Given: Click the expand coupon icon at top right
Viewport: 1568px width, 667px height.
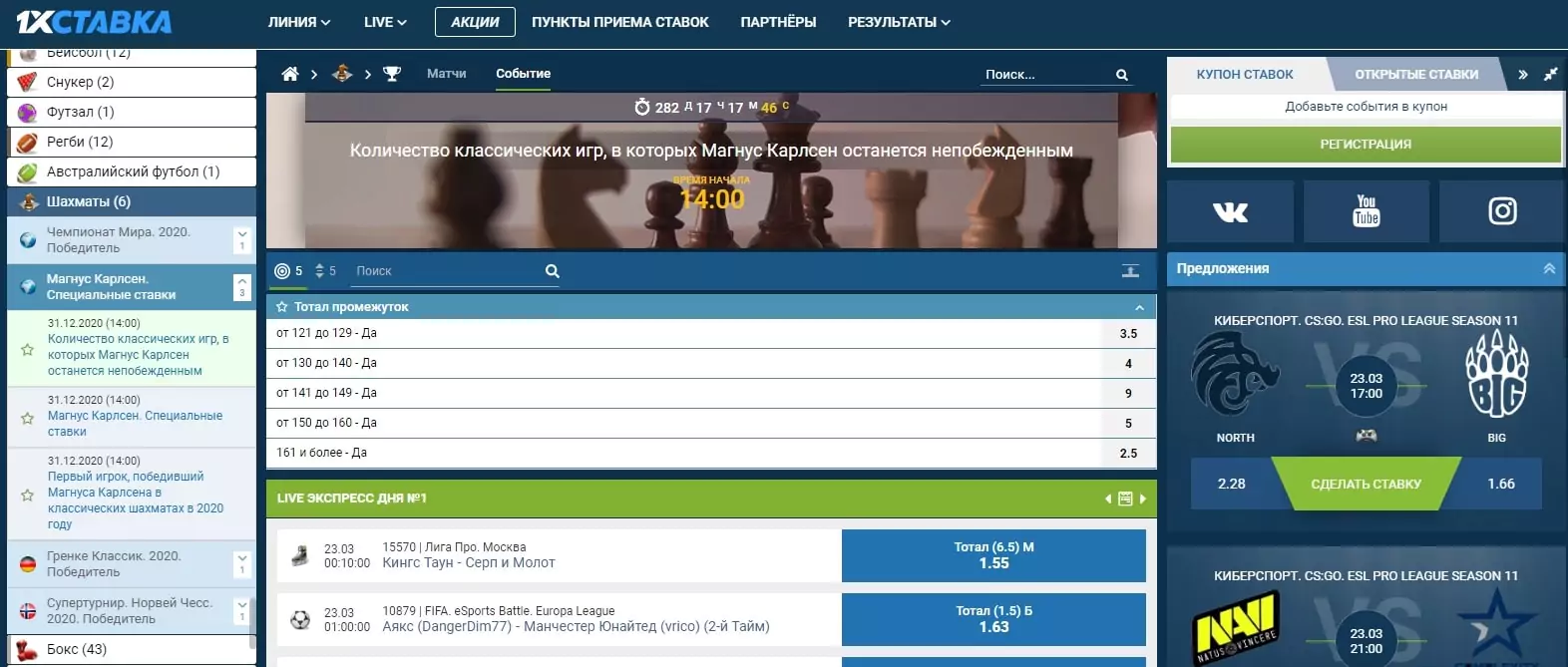Looking at the screenshot, I should (1550, 75).
